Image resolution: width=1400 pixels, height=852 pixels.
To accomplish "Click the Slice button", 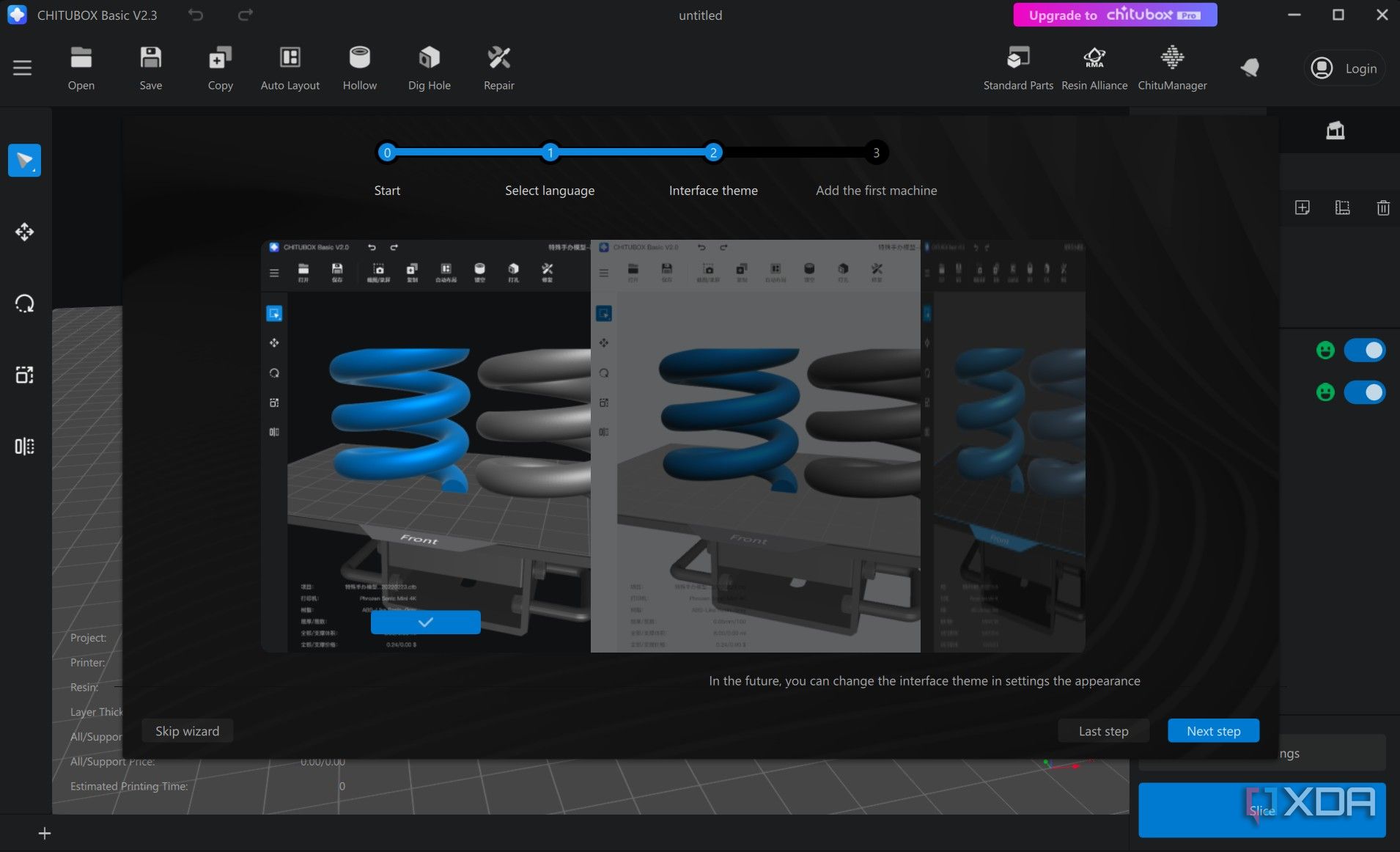I will tap(1261, 810).
